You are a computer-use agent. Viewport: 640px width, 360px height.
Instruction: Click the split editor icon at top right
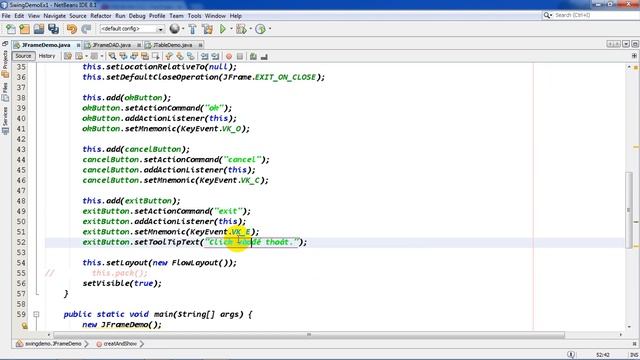(634, 56)
